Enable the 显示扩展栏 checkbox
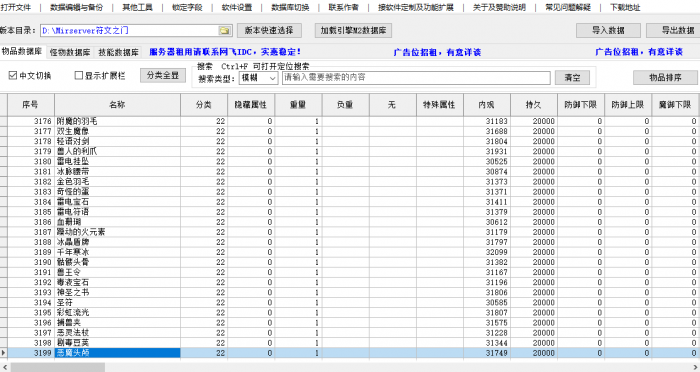This screenshot has height=372, width=700. [79, 75]
